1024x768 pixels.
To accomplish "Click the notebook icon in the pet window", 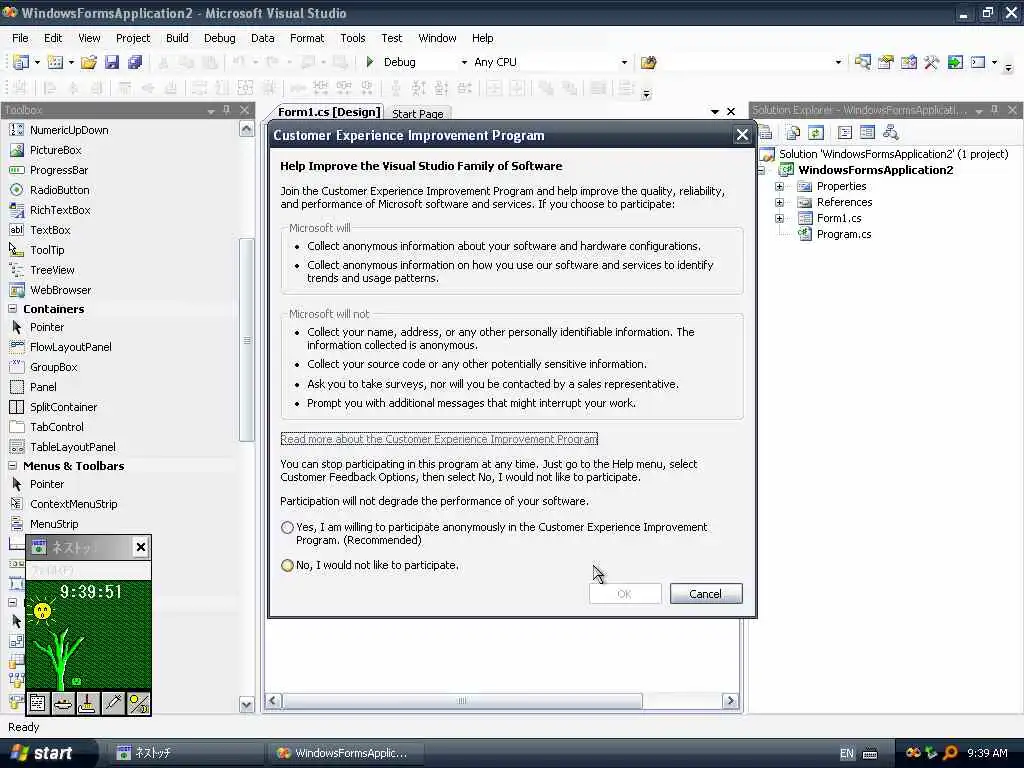I will (38, 703).
